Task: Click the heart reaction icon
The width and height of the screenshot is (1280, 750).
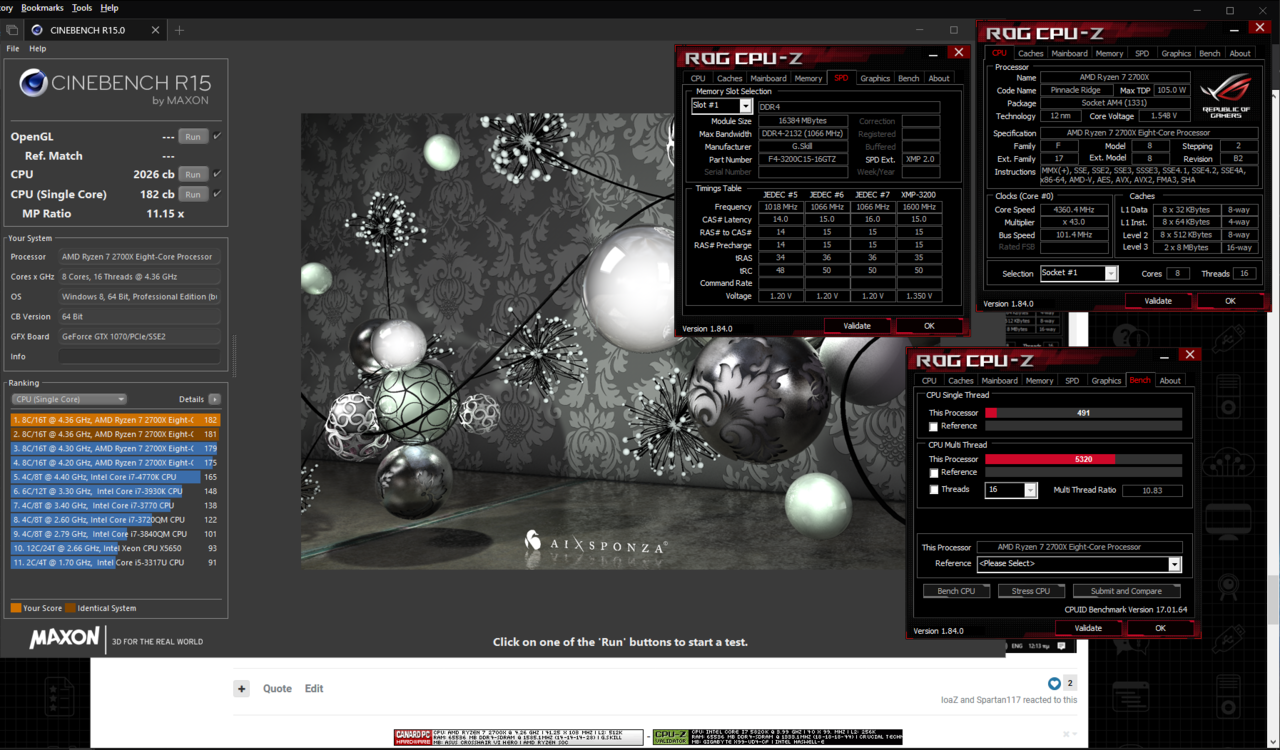Action: [x=1054, y=683]
